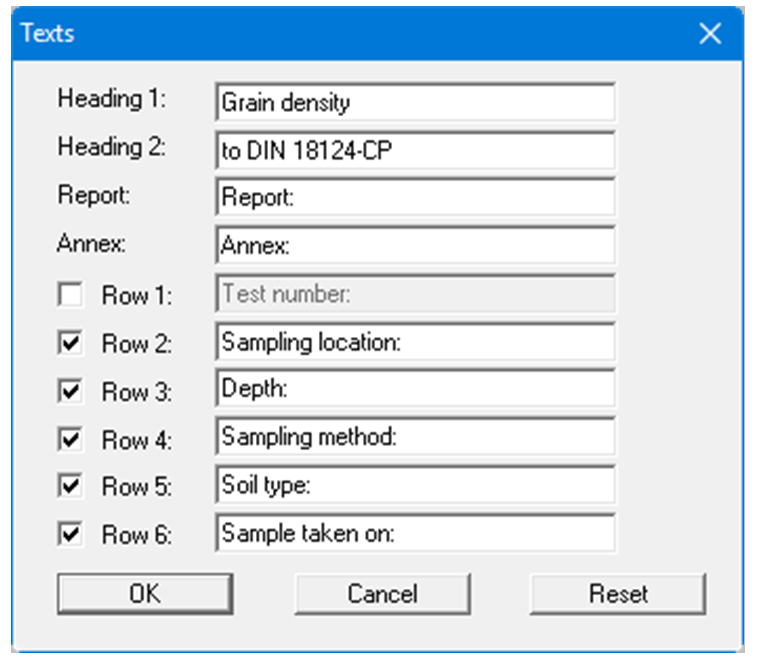This screenshot has height=670, width=757.
Task: Uncheck the Row 2 checkbox
Action: (70, 343)
